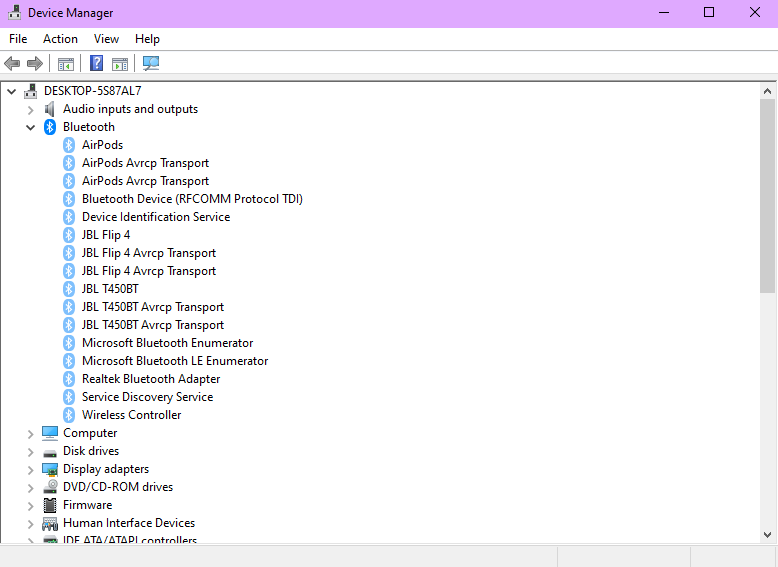
Task: Click the DESKTOP-5S87AL7 computer icon
Action: (x=31, y=91)
